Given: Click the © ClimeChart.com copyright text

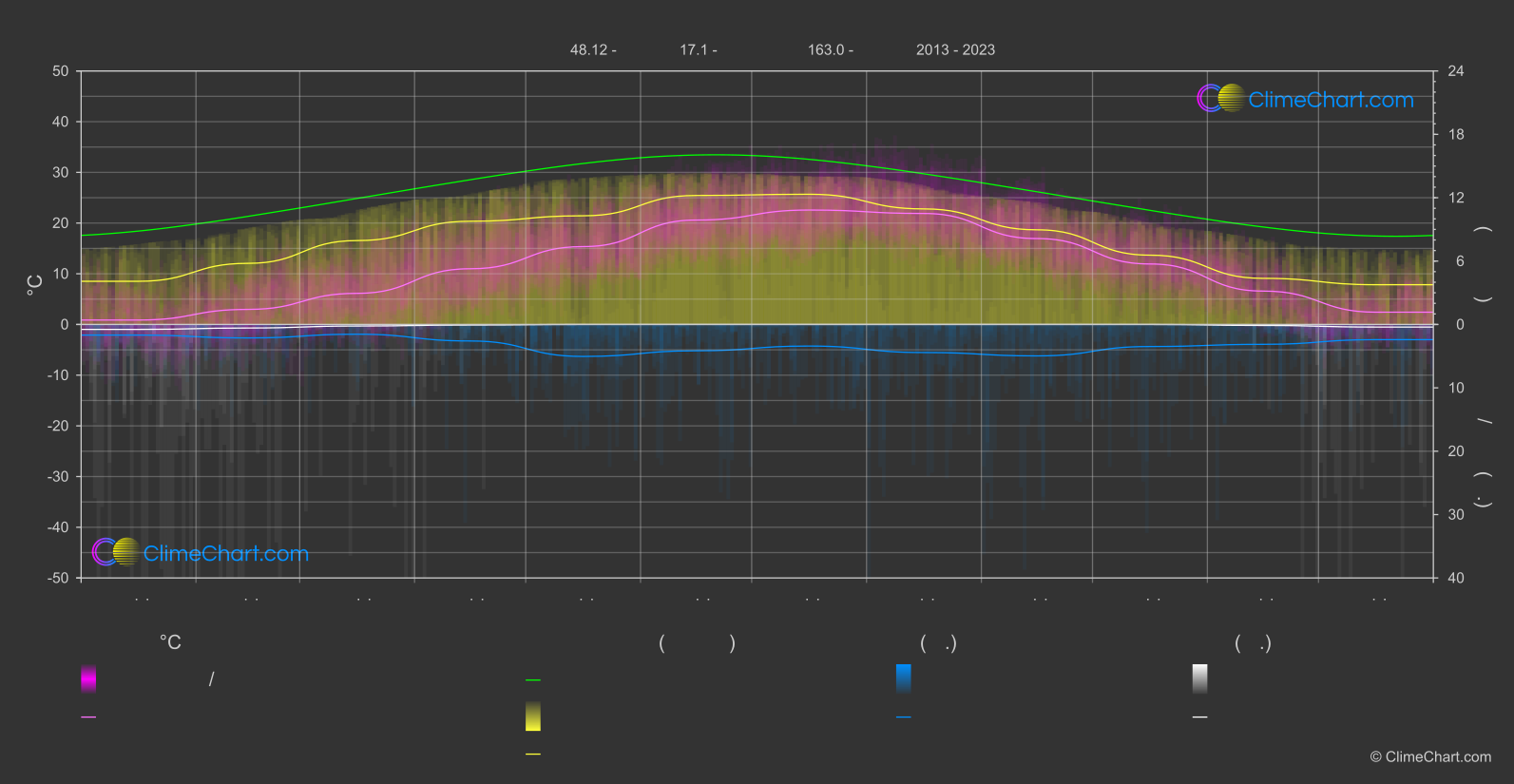Looking at the screenshot, I should click(x=1430, y=757).
